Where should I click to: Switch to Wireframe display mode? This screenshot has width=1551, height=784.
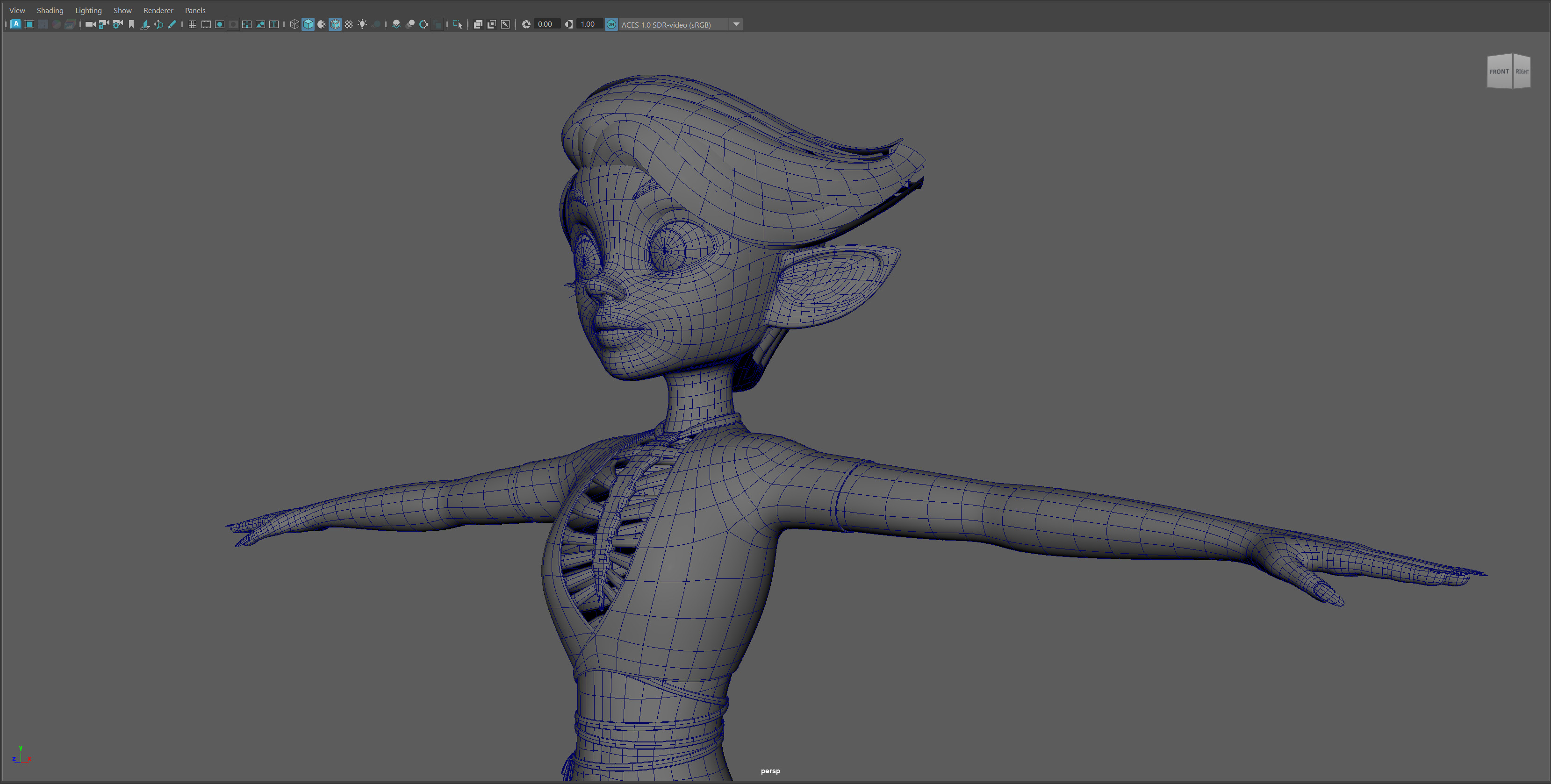click(294, 24)
